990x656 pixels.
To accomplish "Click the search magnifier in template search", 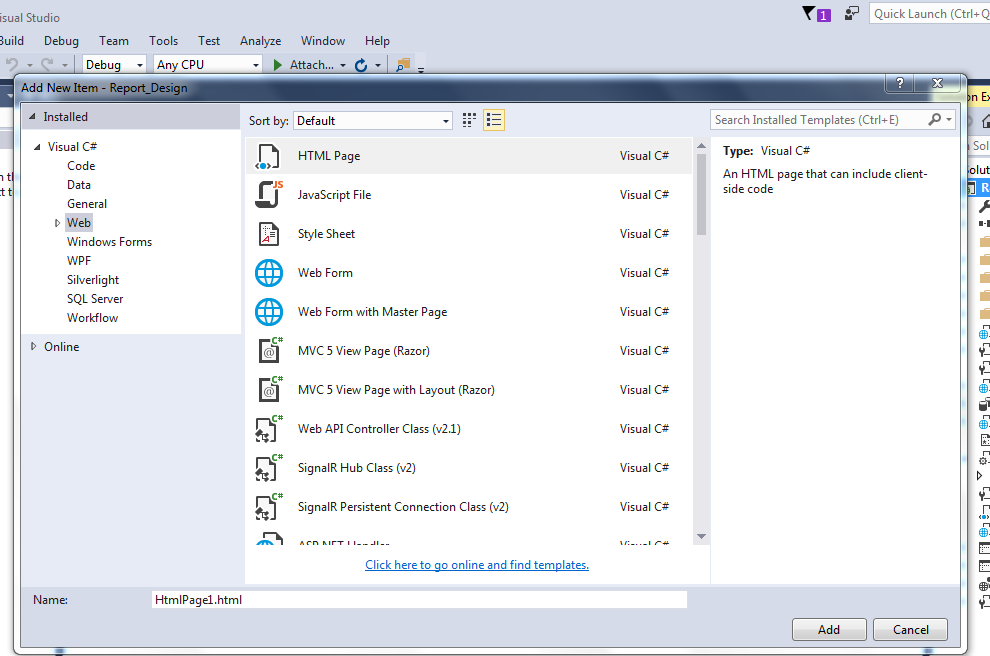I will click(934, 119).
